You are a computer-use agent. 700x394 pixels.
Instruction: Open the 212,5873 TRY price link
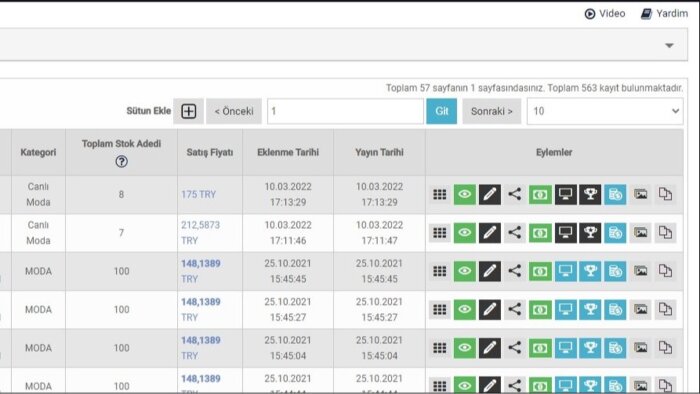(x=200, y=232)
